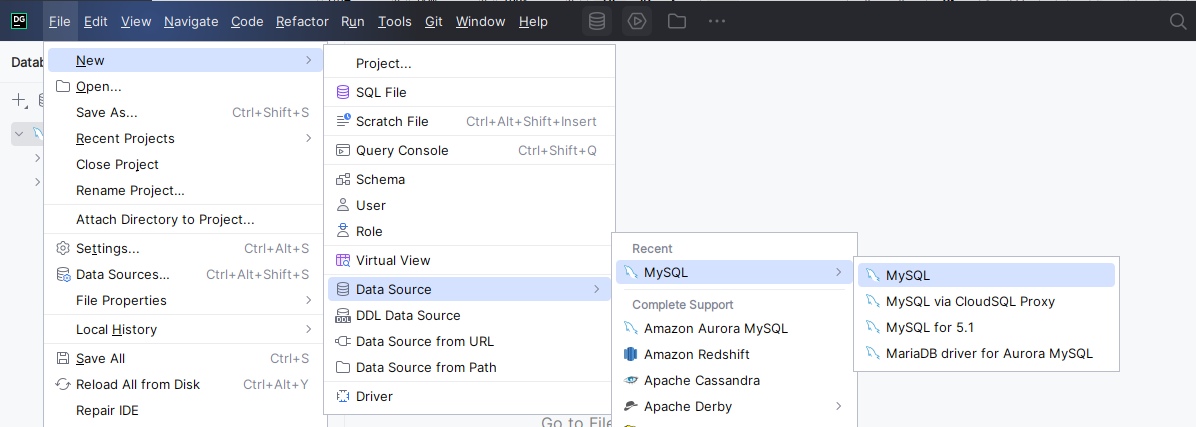Click the run services icon in toolbar

tap(637, 21)
